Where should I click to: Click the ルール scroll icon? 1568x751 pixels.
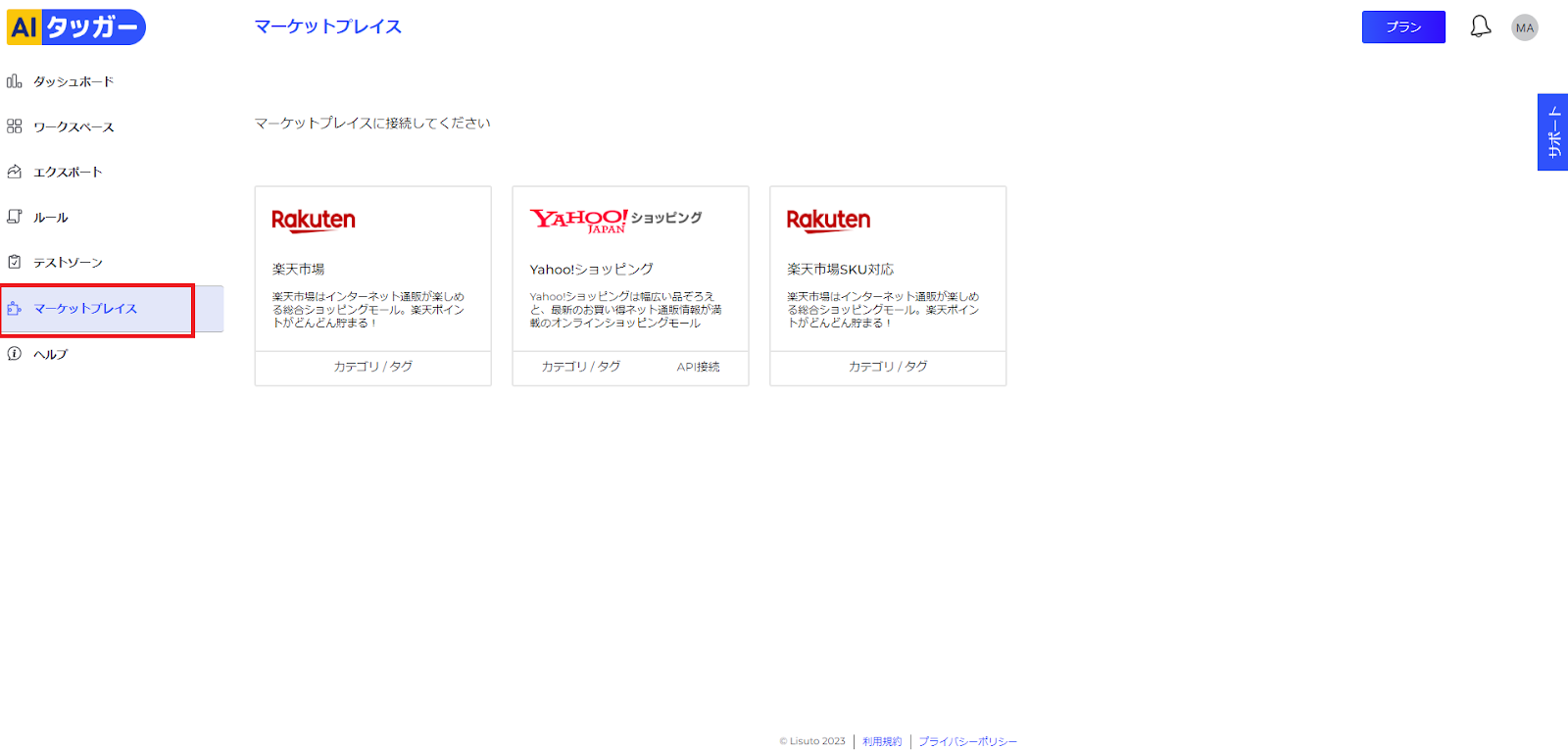15,217
